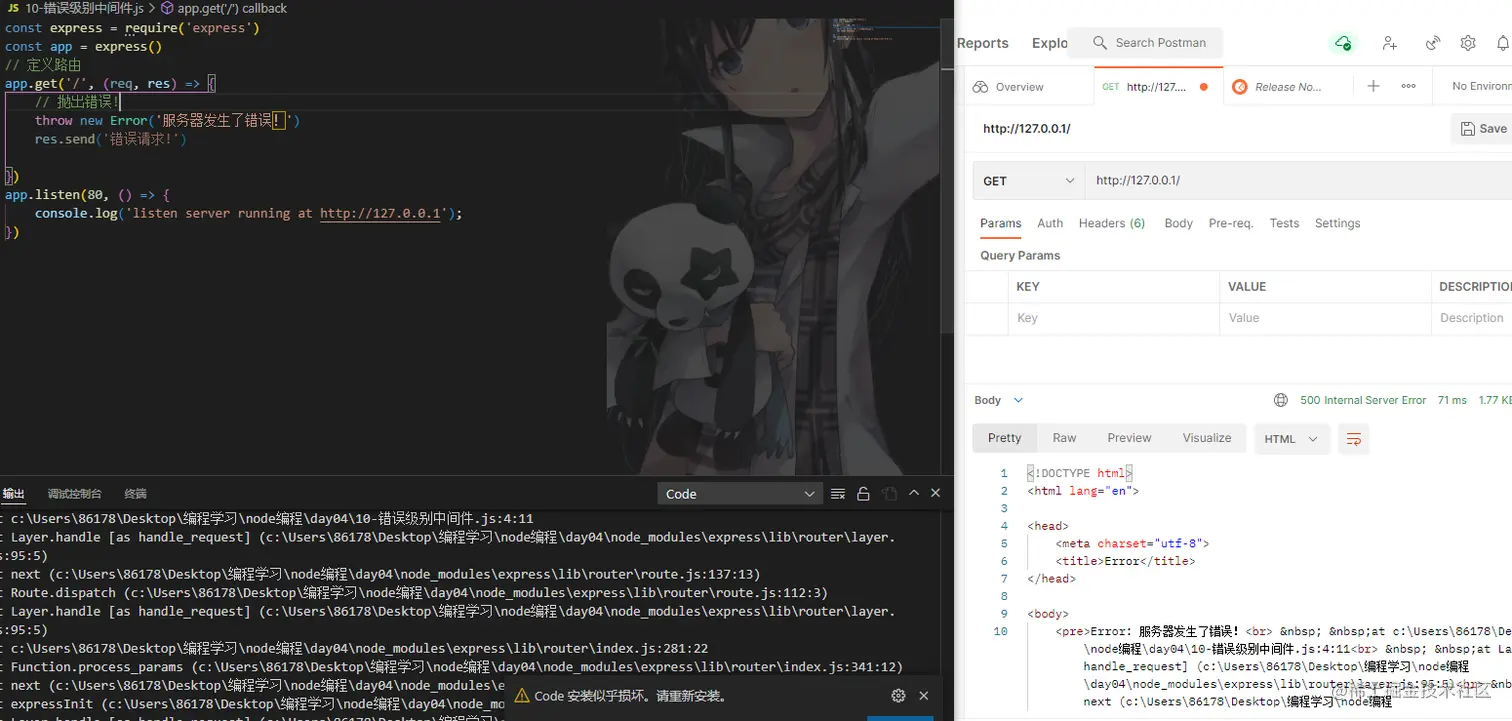The image size is (1512, 721).
Task: Select the Preview response view
Action: [x=1129, y=438]
